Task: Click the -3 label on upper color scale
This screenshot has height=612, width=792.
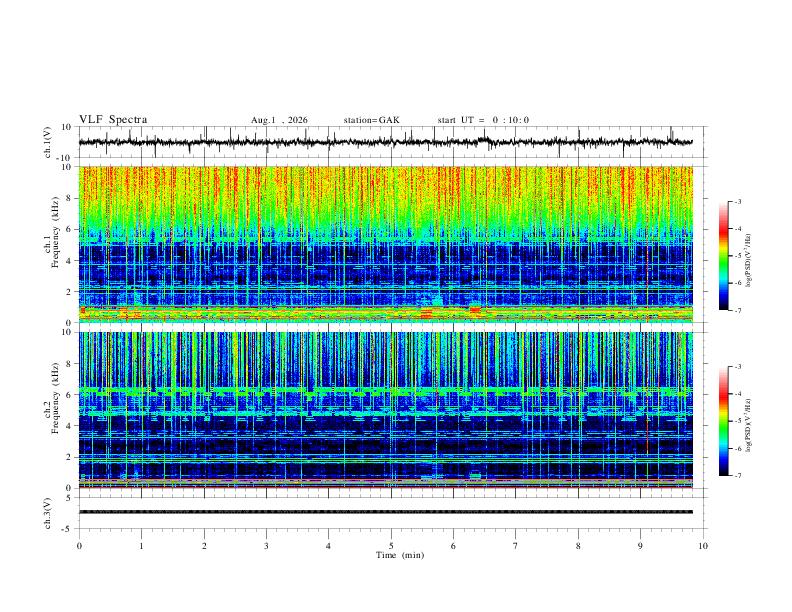Action: [738, 201]
